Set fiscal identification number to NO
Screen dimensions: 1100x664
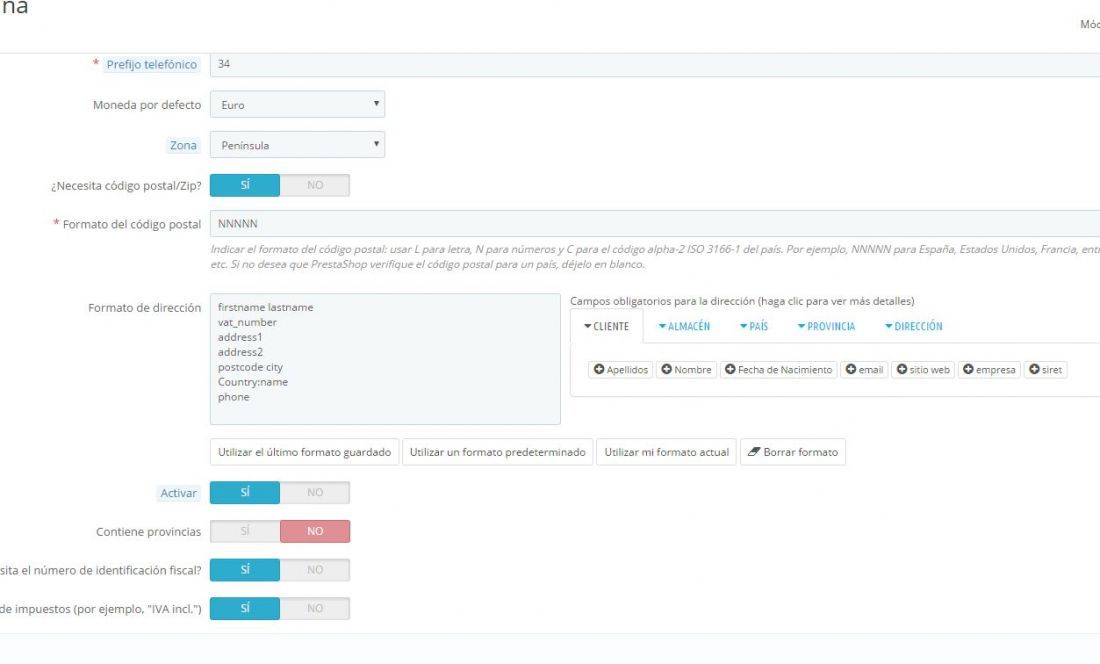315,569
